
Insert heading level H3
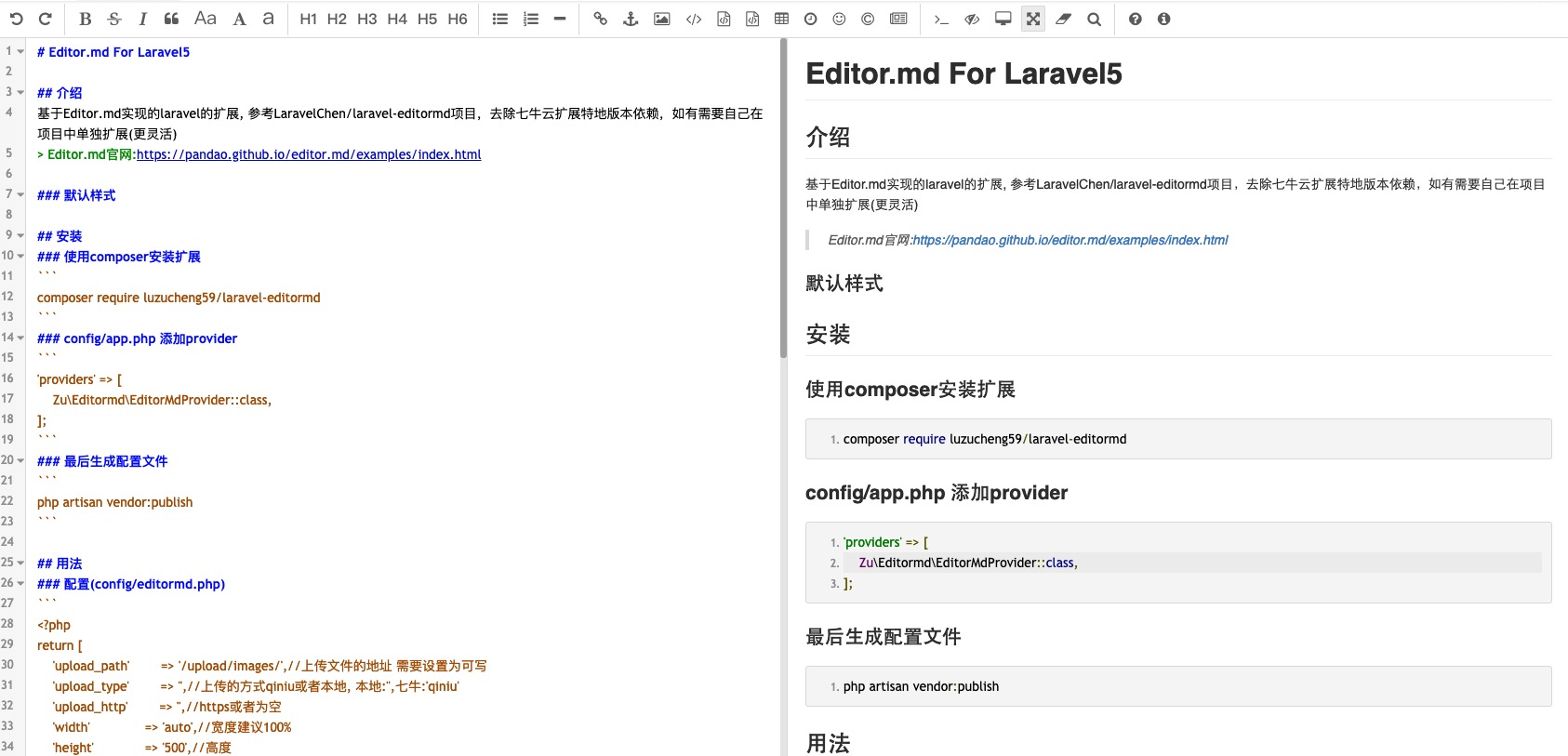[x=367, y=19]
